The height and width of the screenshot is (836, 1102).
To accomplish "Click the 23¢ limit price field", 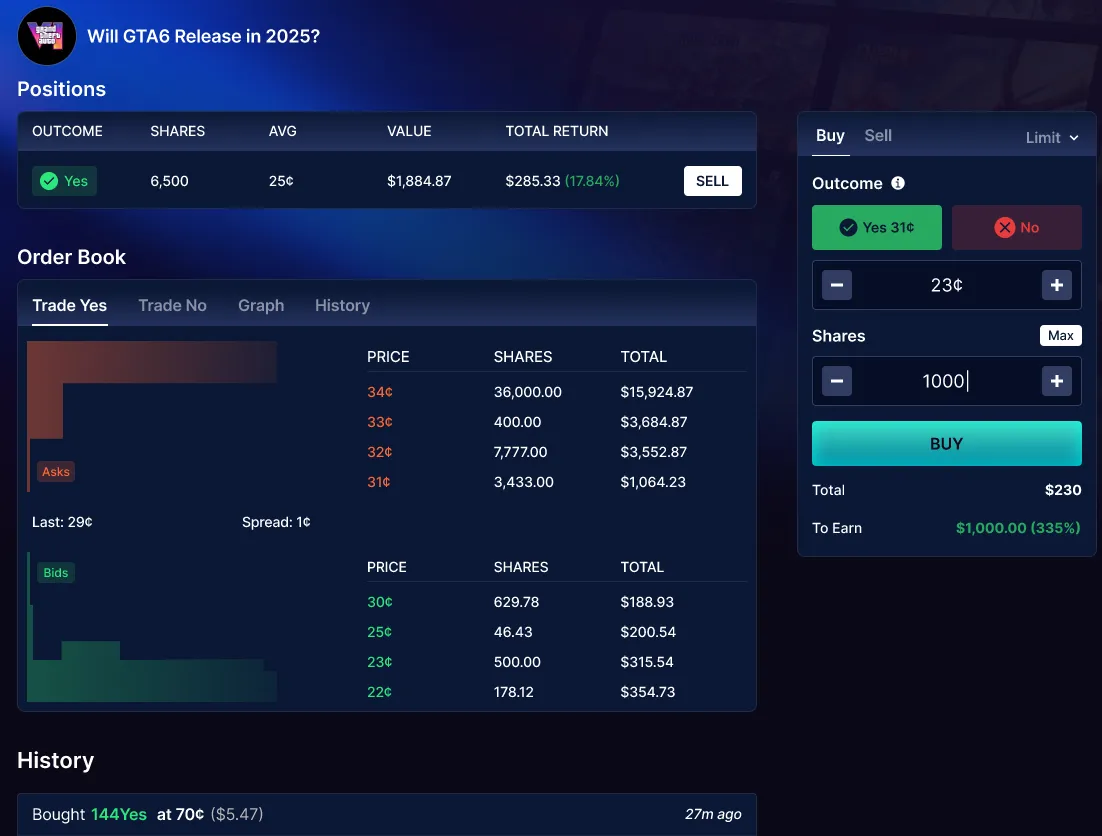I will click(946, 285).
